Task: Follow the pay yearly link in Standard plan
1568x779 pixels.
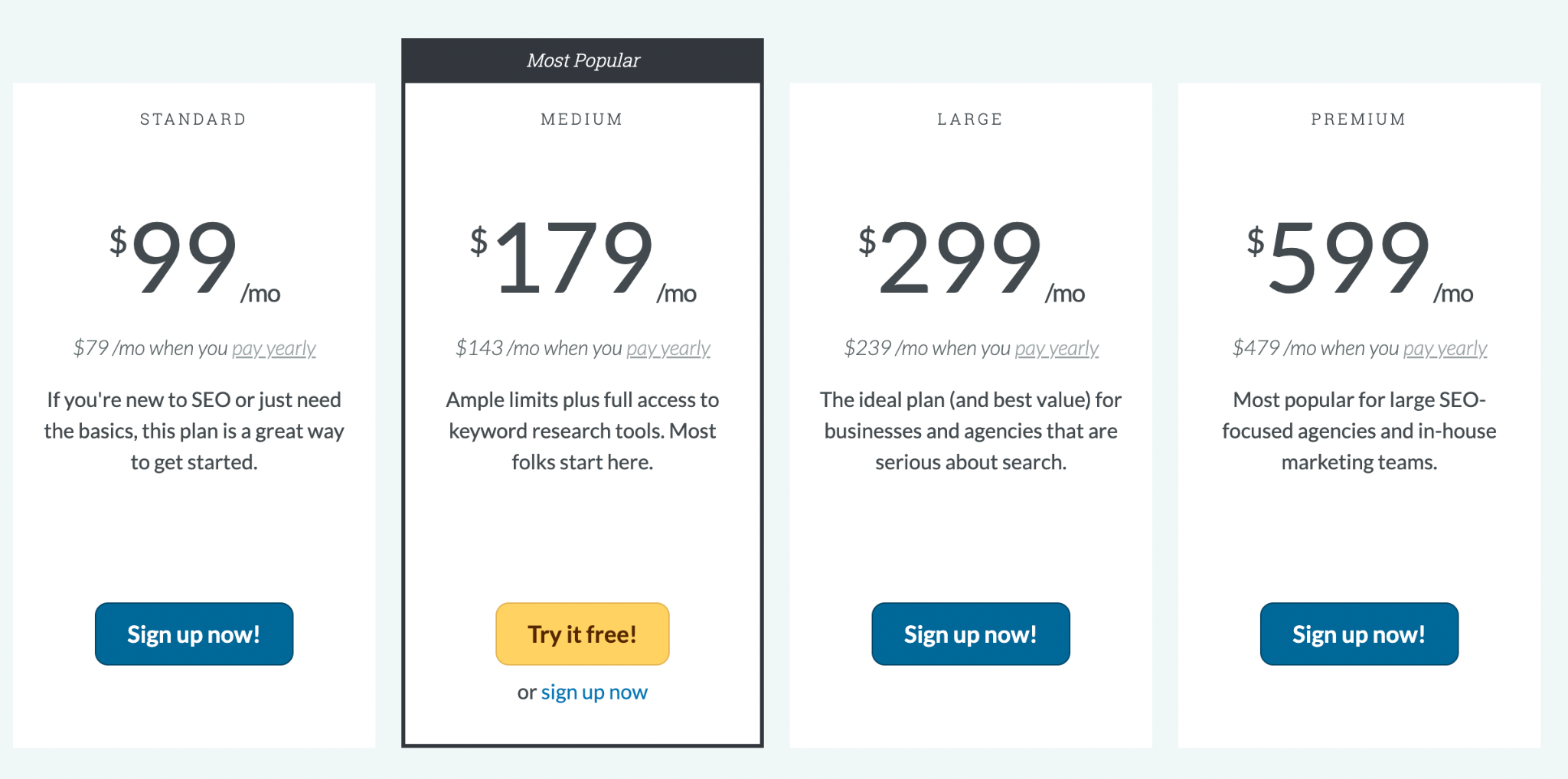Action: click(x=274, y=349)
